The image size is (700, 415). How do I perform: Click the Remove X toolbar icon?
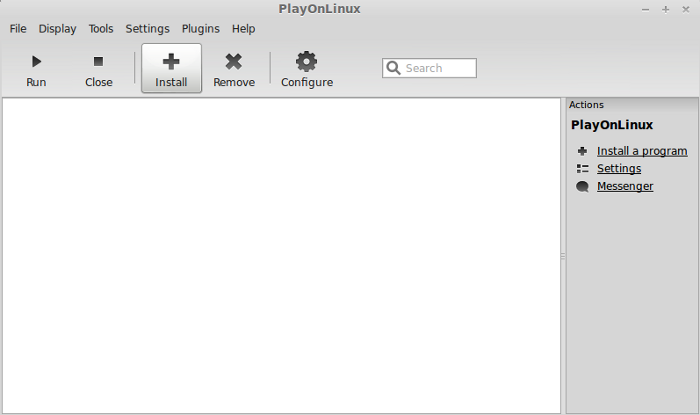pos(233,62)
